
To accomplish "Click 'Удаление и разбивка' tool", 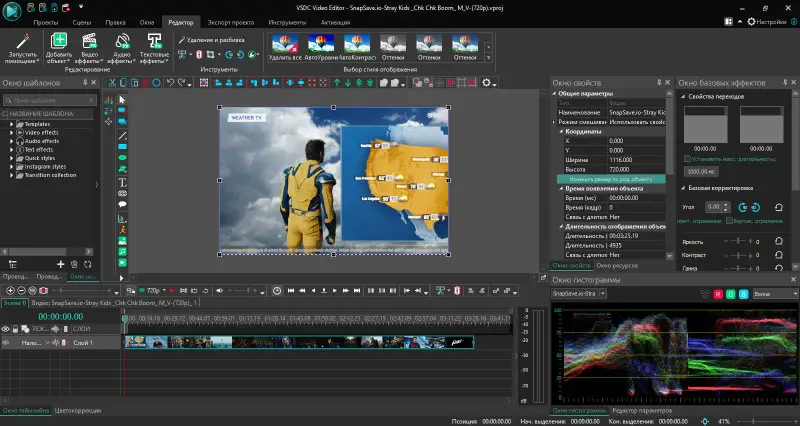I will click(211, 40).
